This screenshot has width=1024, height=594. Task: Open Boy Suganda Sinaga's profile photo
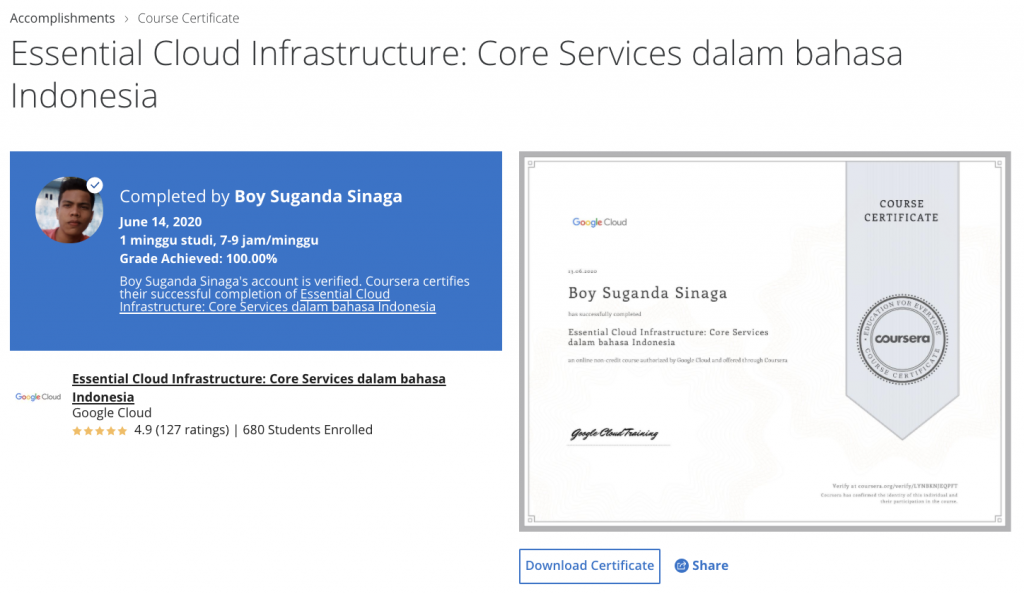69,210
